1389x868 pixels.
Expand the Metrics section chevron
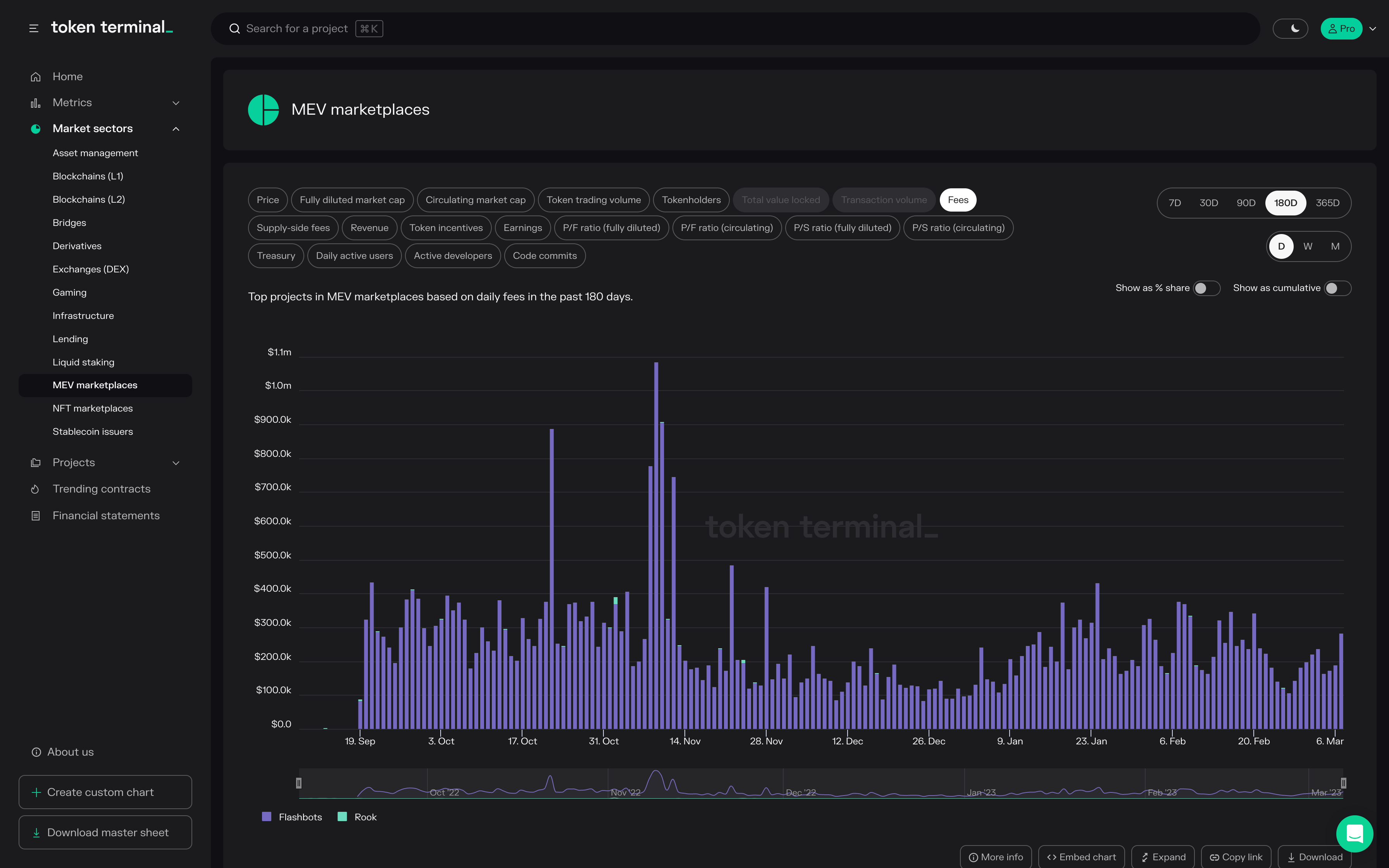coord(176,103)
